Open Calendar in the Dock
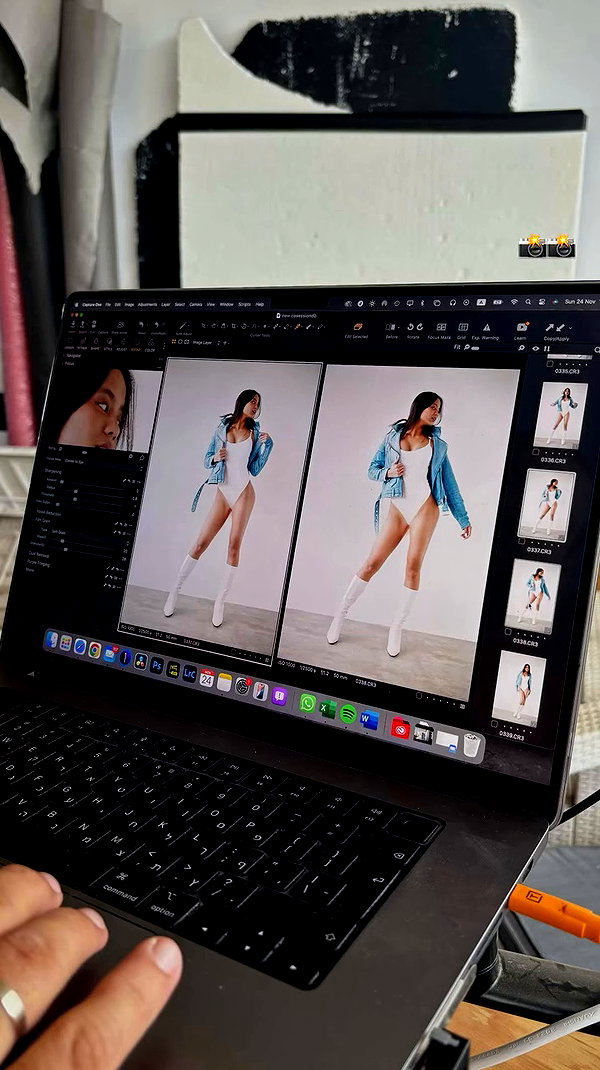600x1070 pixels. [x=207, y=678]
